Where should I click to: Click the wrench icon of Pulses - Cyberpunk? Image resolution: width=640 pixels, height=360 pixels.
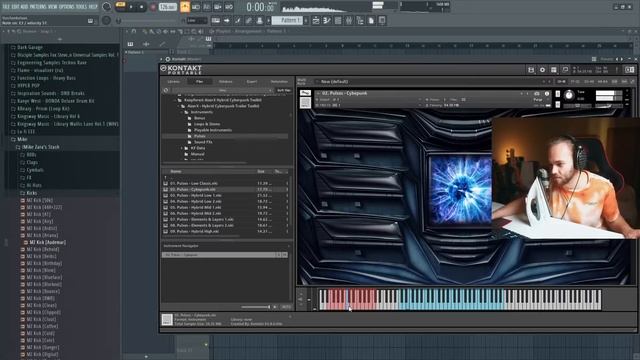click(305, 93)
